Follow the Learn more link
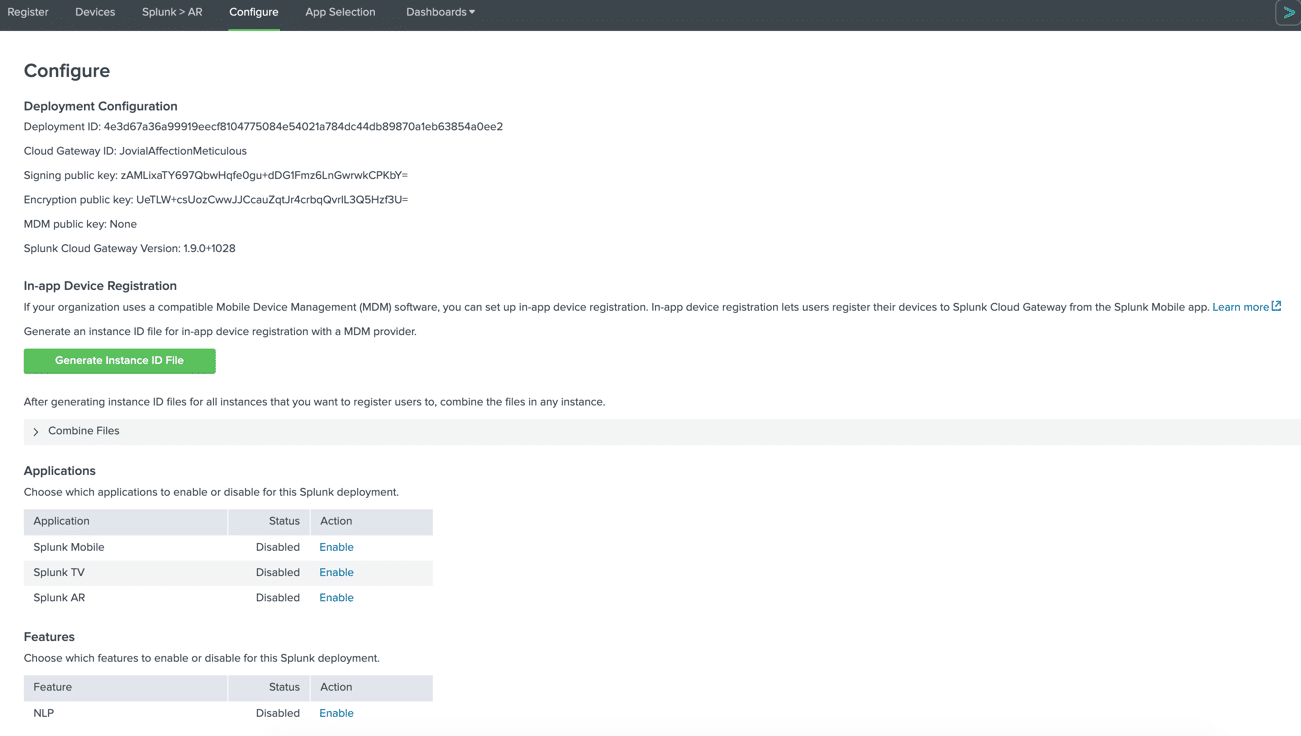Viewport: 1301px width, 736px height. [x=1240, y=307]
